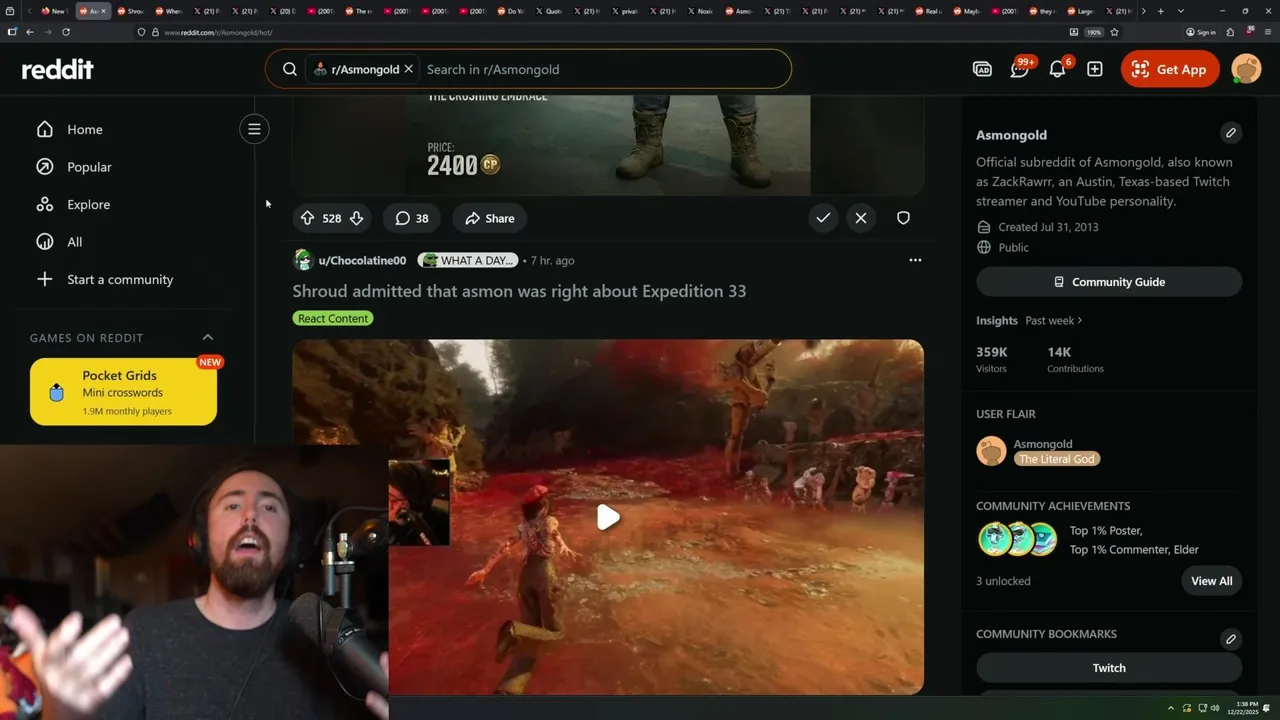Image resolution: width=1280 pixels, height=720 pixels.
Task: Click the 14K Contributions stat
Action: point(1075,359)
